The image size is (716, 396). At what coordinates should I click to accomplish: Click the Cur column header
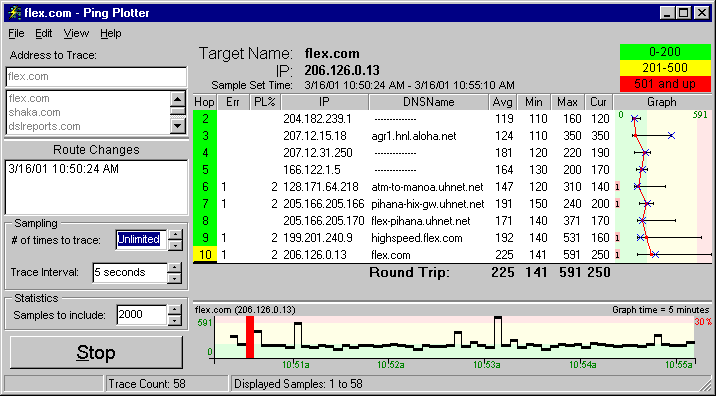[599, 102]
